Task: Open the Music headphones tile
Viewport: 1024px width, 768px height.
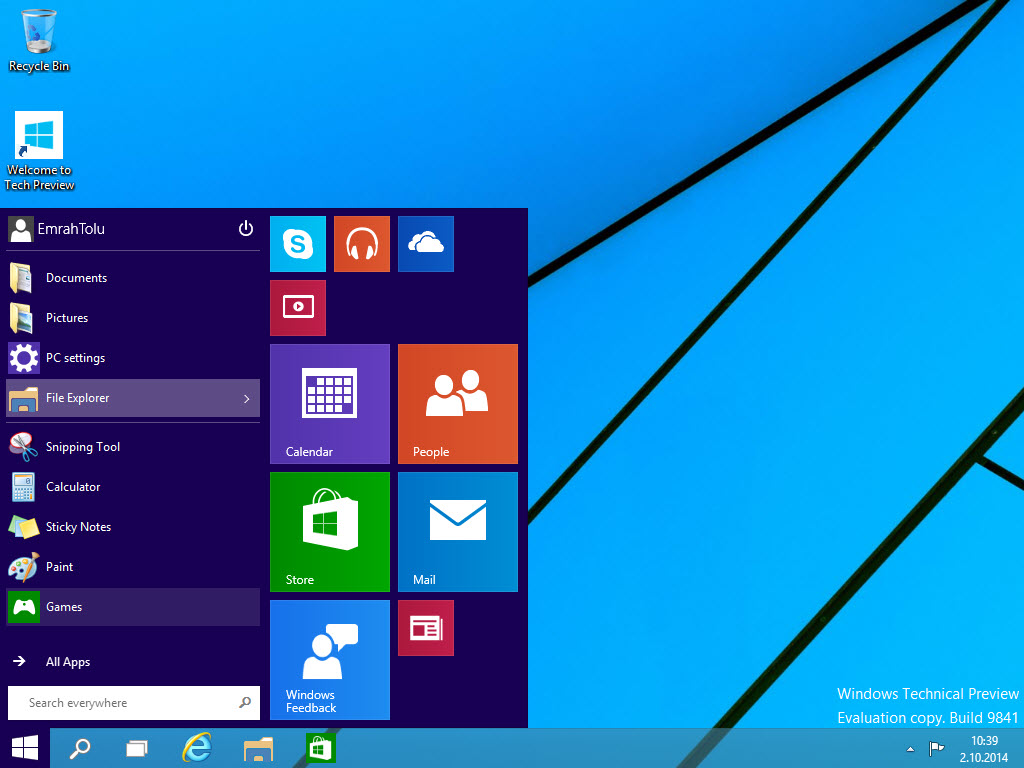Action: pos(362,244)
